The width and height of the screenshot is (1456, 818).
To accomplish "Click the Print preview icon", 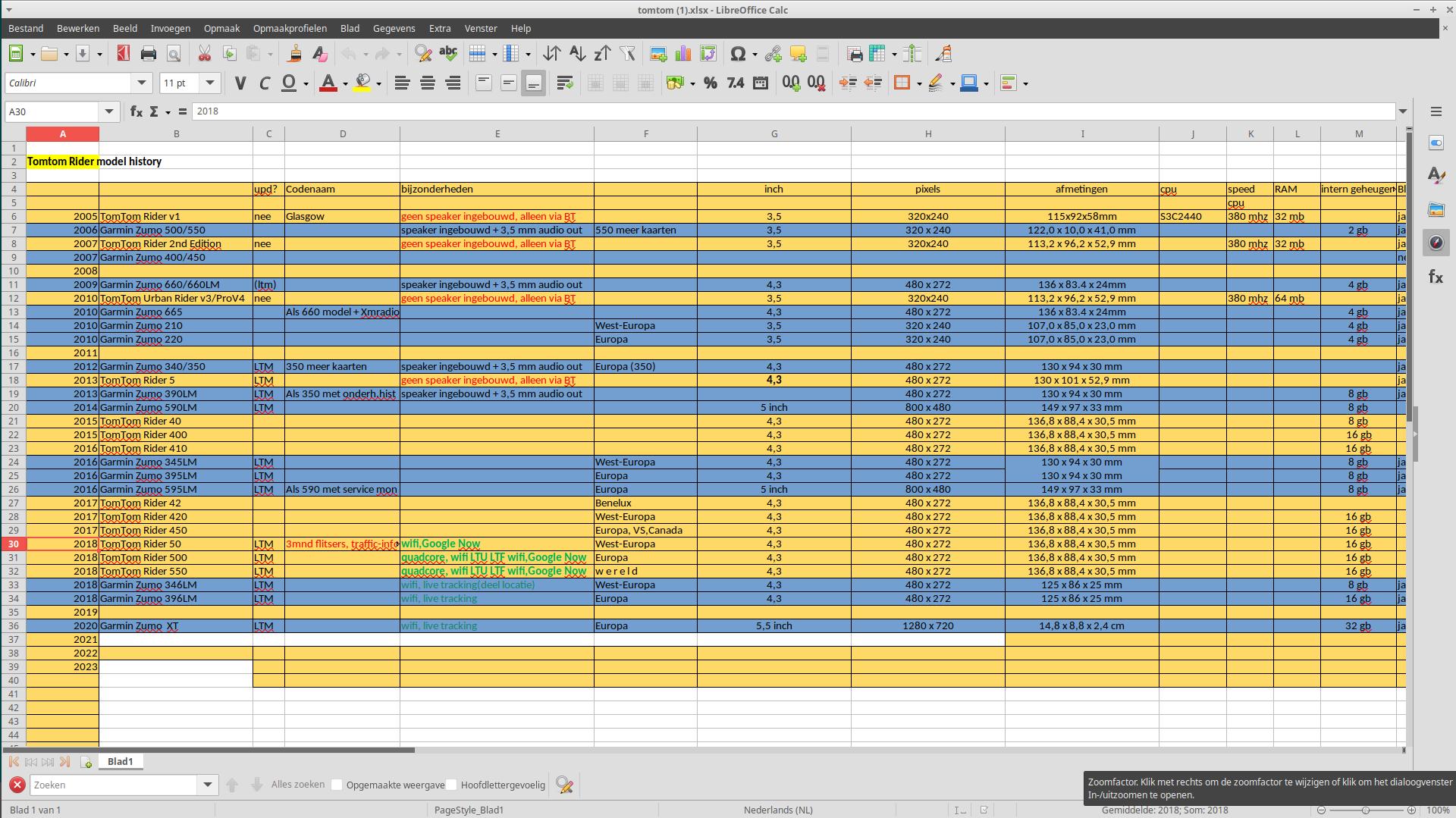I will 174,54.
